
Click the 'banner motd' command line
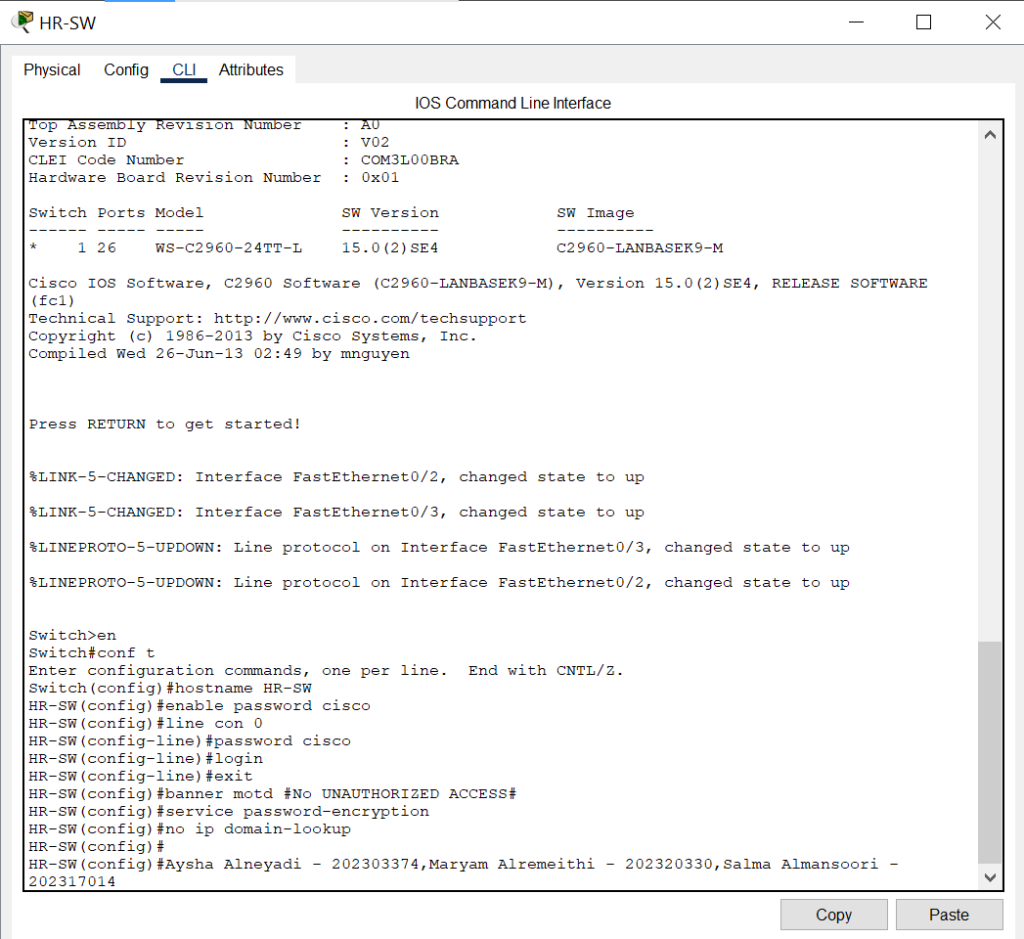272,794
